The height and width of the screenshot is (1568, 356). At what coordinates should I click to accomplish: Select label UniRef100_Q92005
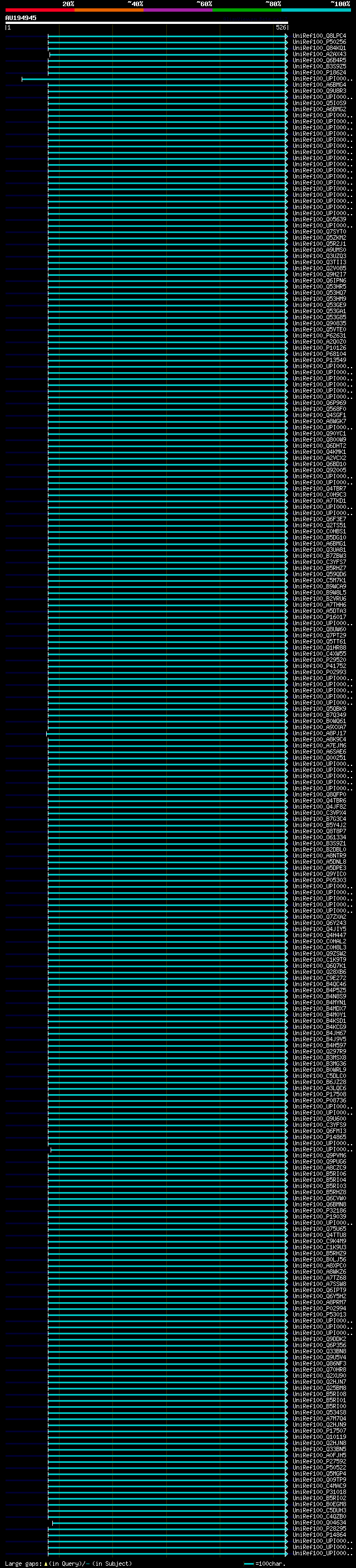(319, 470)
